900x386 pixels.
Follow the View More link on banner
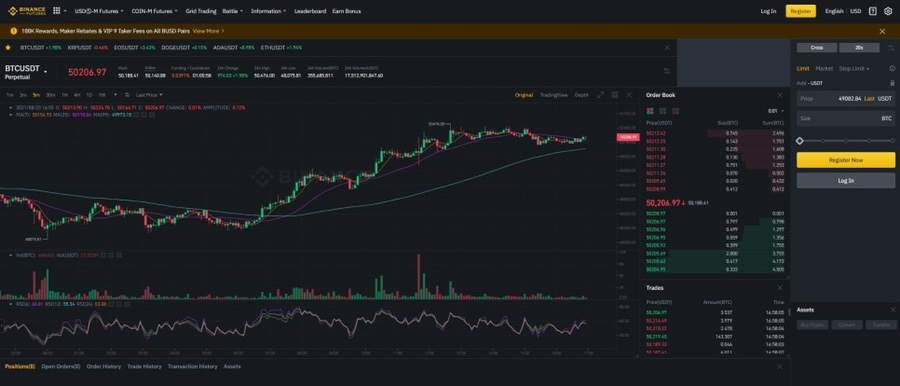(208, 31)
